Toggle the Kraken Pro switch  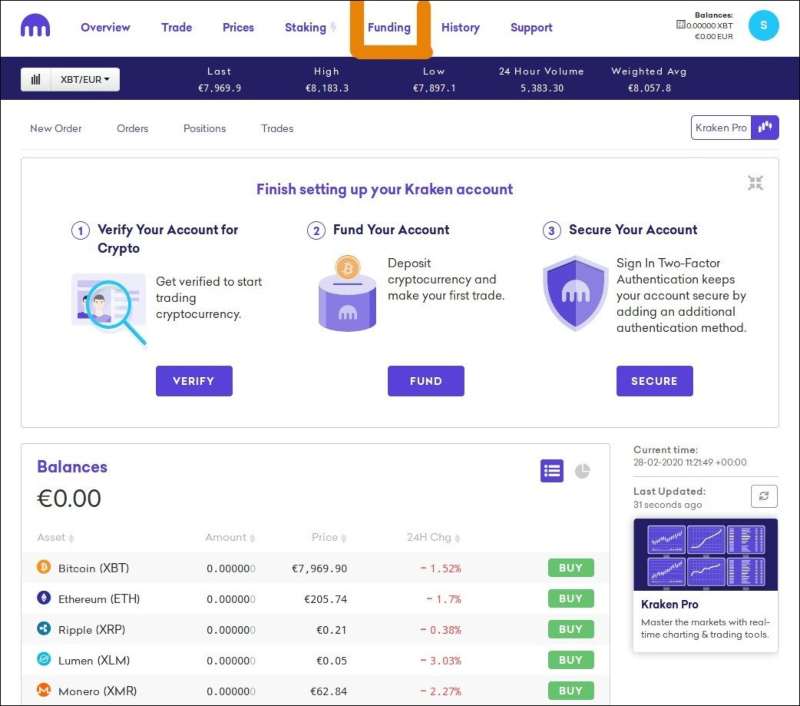pyautogui.click(x=765, y=127)
